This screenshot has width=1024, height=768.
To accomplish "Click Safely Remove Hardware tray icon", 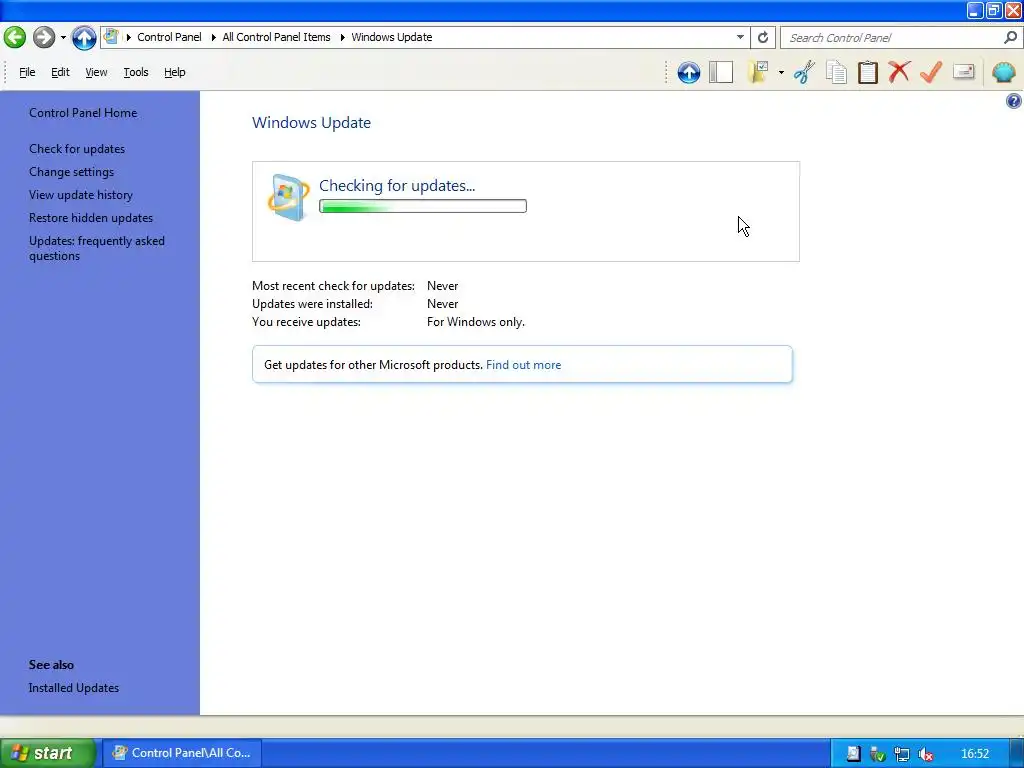I will click(877, 754).
